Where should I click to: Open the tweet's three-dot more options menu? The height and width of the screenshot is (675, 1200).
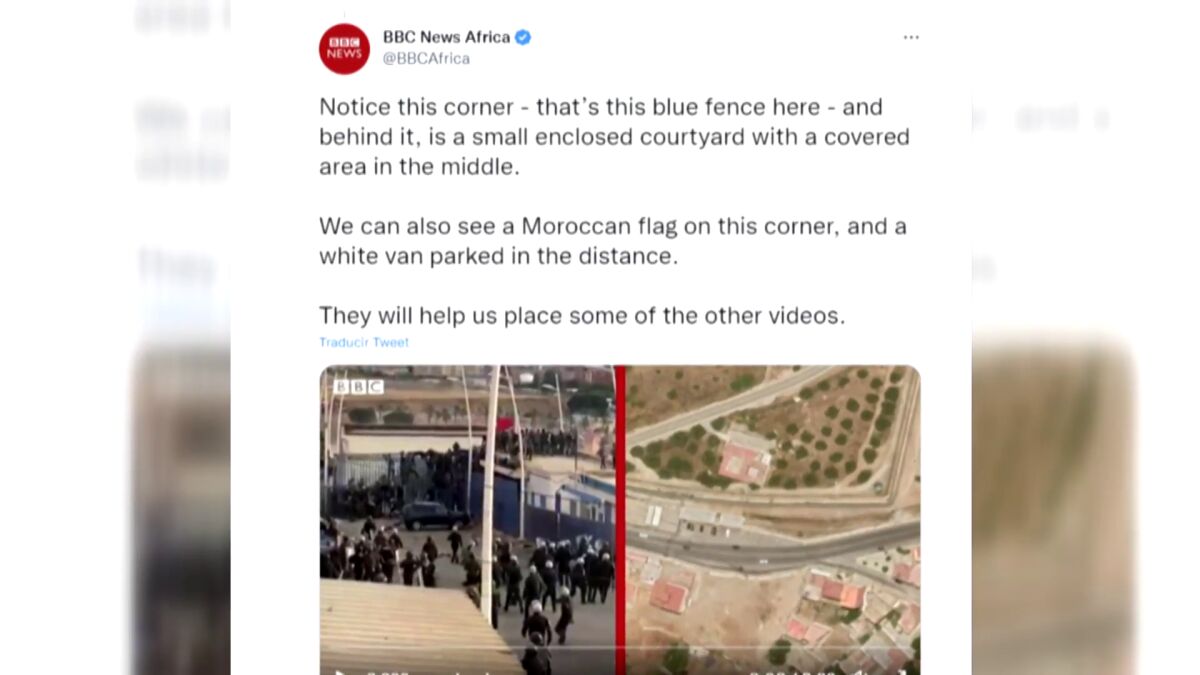pos(911,37)
